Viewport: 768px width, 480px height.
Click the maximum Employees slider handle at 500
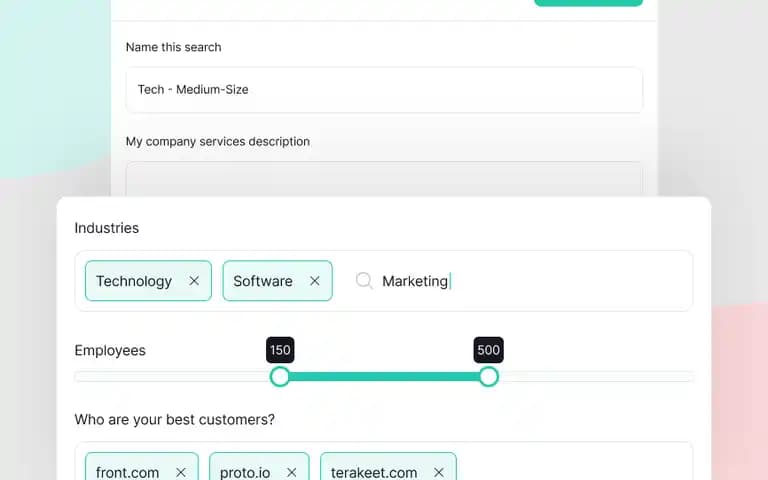488,377
